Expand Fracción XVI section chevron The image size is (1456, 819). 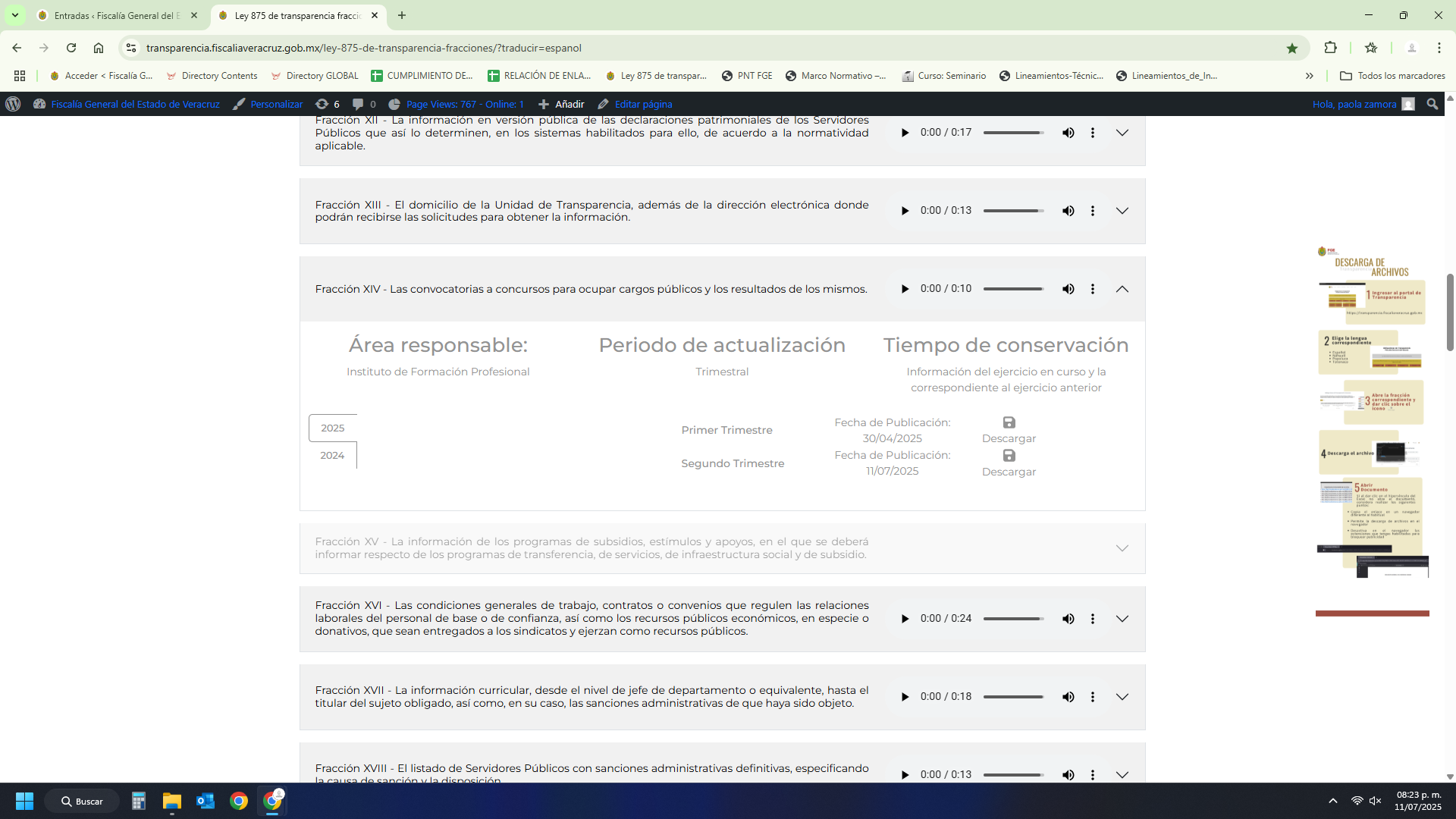point(1122,619)
